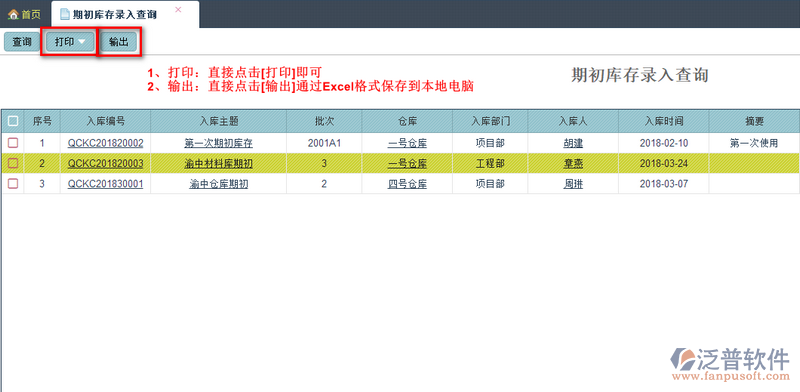The height and width of the screenshot is (392, 800).
Task: Open the 渝中材料库期初 subject link
Action: point(218,164)
